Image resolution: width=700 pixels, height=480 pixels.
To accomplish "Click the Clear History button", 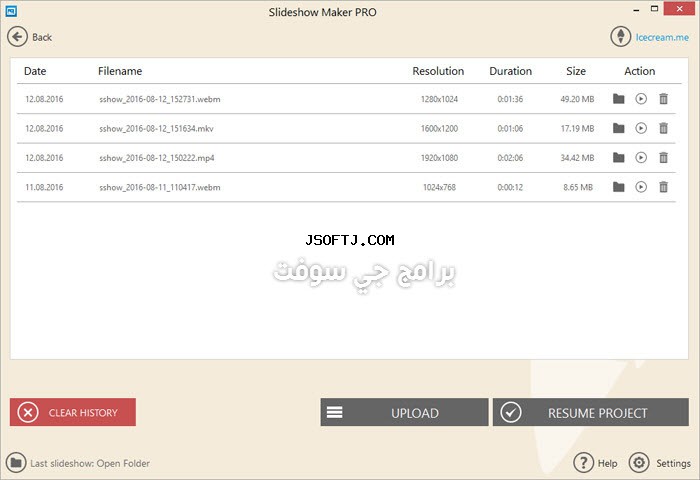I will [73, 412].
